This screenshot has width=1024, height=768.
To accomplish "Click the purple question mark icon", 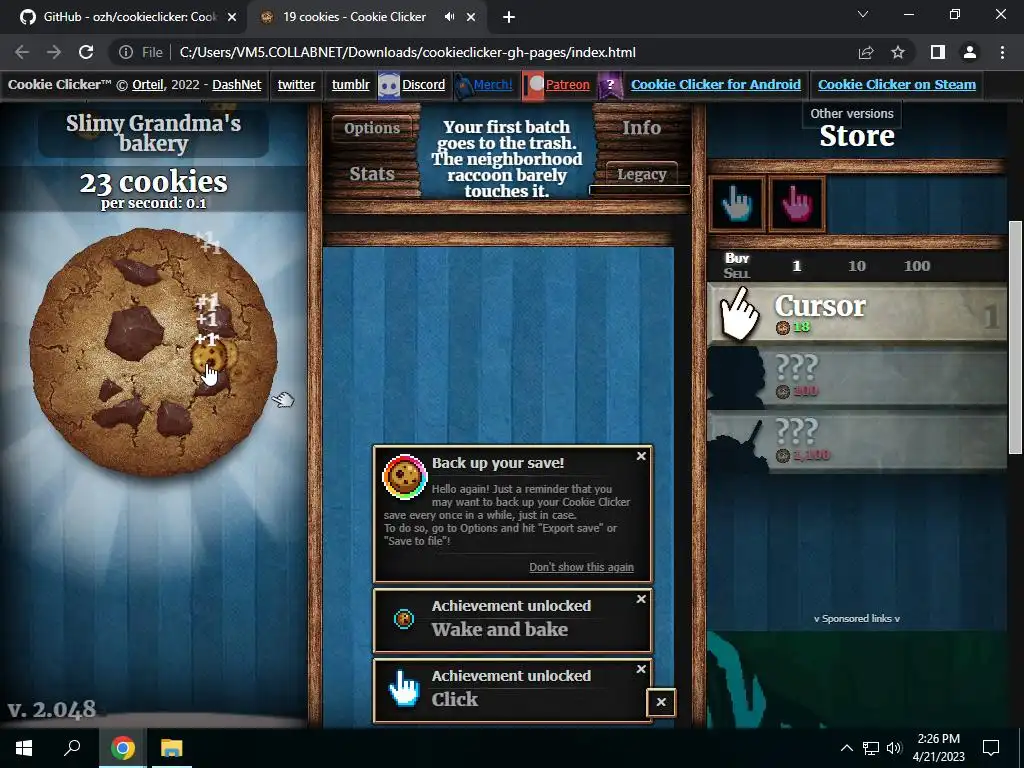I will [611, 86].
